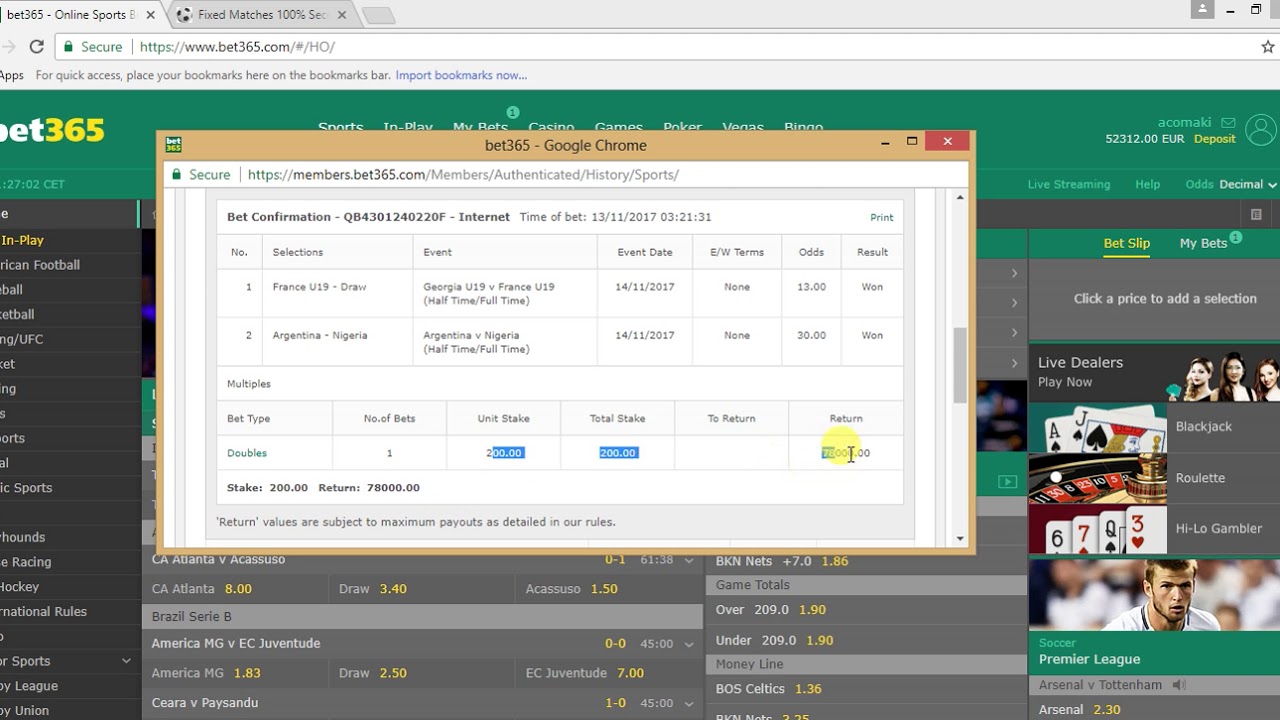Click the Bet Slip panel layout icon
This screenshot has width=1280, height=720.
pyautogui.click(x=1256, y=214)
